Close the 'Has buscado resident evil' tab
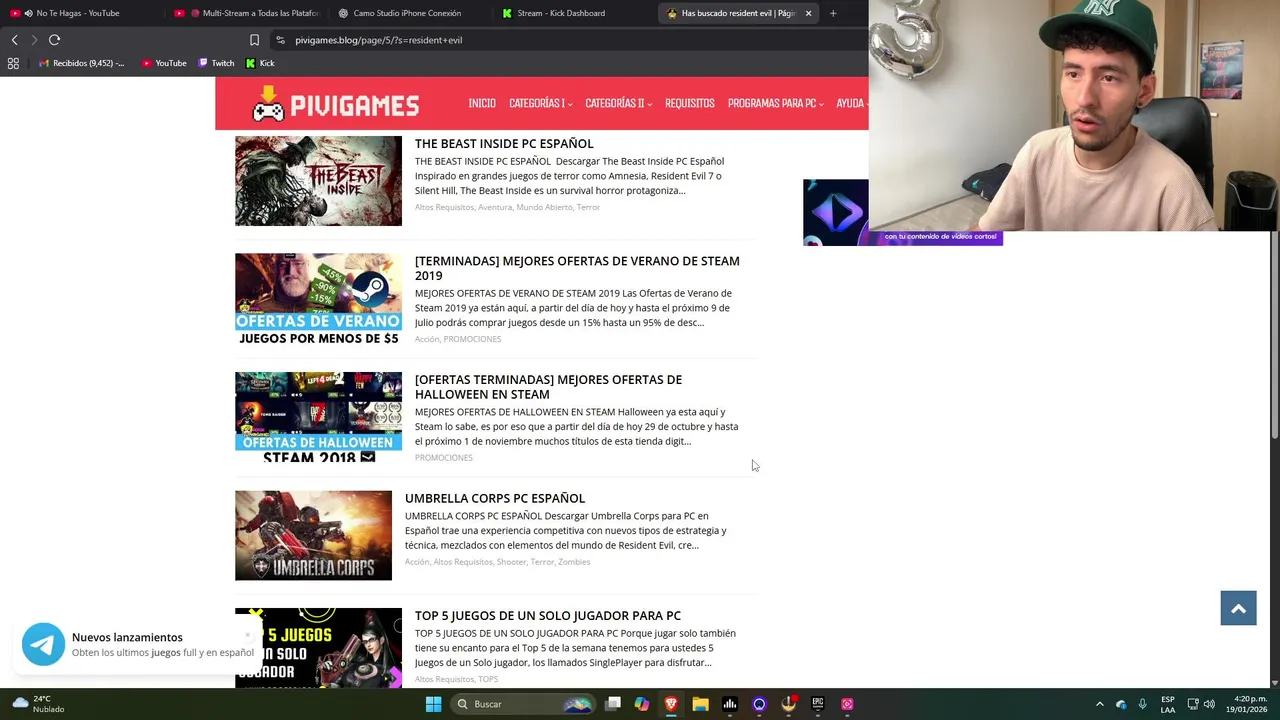Image resolution: width=1280 pixels, height=720 pixels. click(808, 13)
